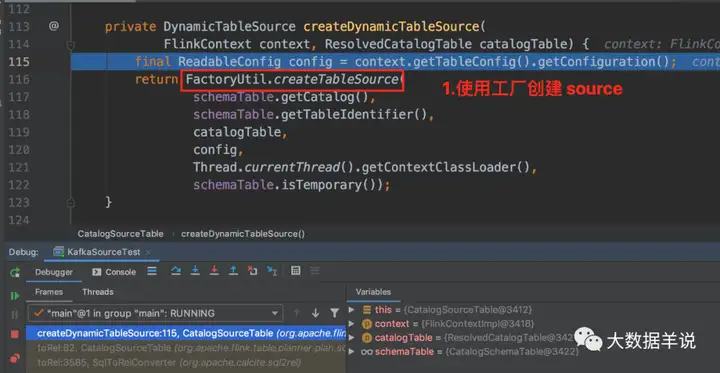
Task: Open View Breakpoints with the red circles icon
Action: pyautogui.click(x=15, y=357)
